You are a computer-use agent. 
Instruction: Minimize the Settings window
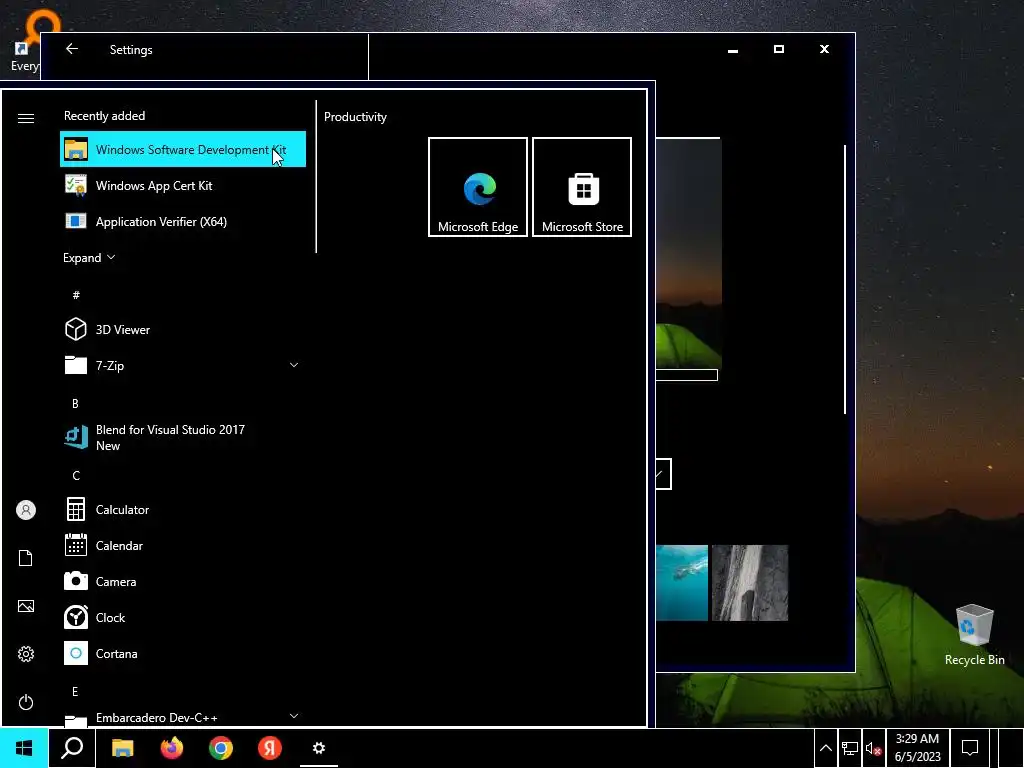[x=733, y=49]
